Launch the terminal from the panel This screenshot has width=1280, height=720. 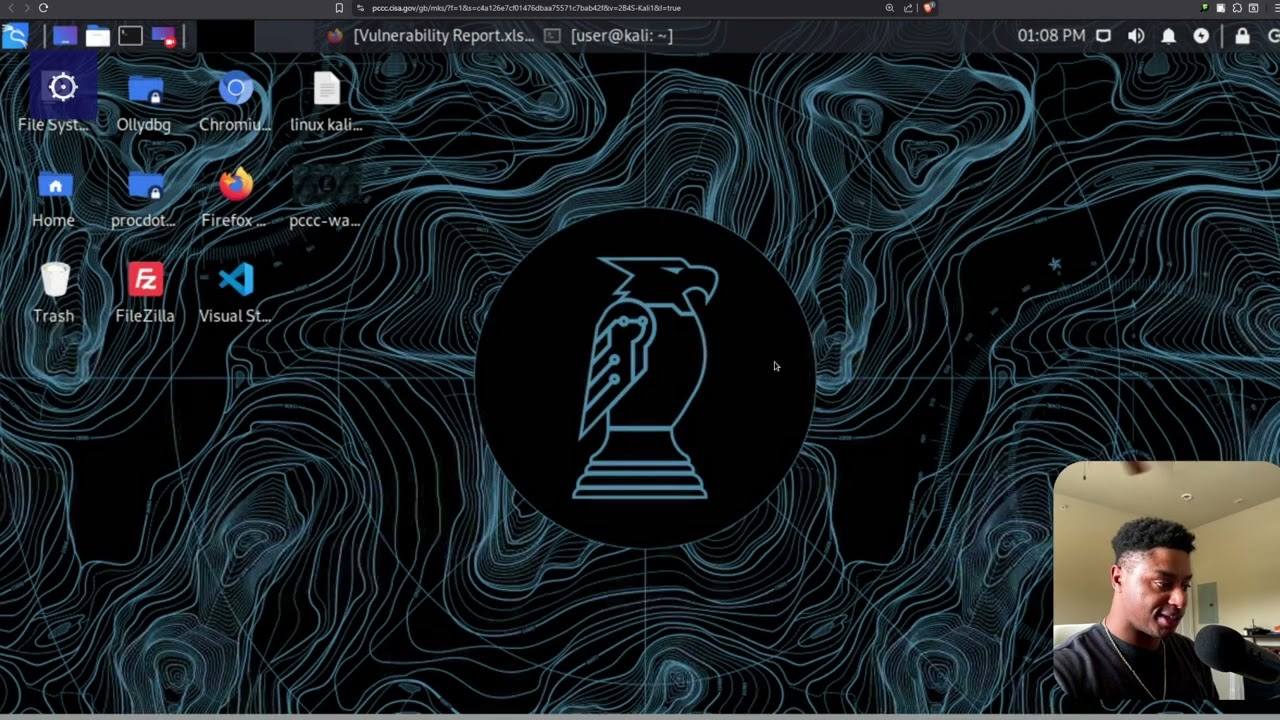[130, 36]
